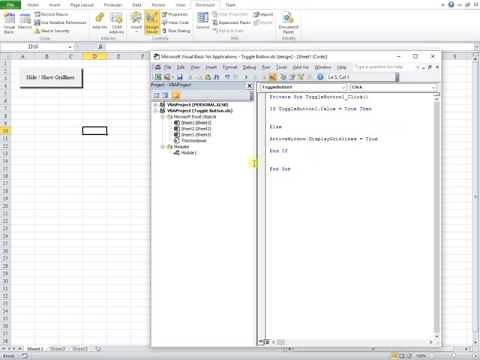Select column D header in worksheet
This screenshot has height=360, width=480.
pos(95,56)
